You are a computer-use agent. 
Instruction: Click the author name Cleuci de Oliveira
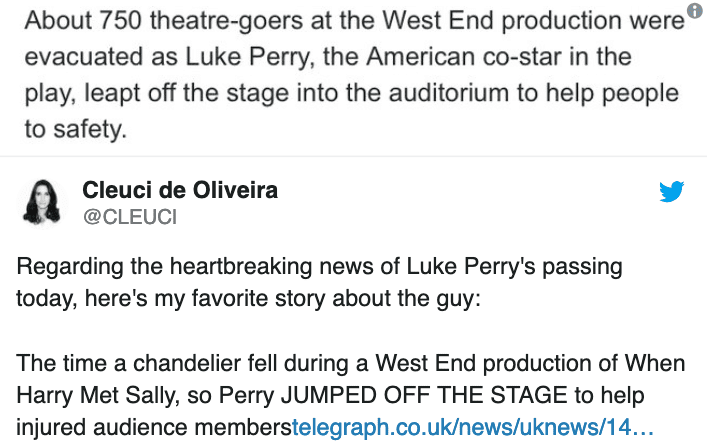(180, 190)
